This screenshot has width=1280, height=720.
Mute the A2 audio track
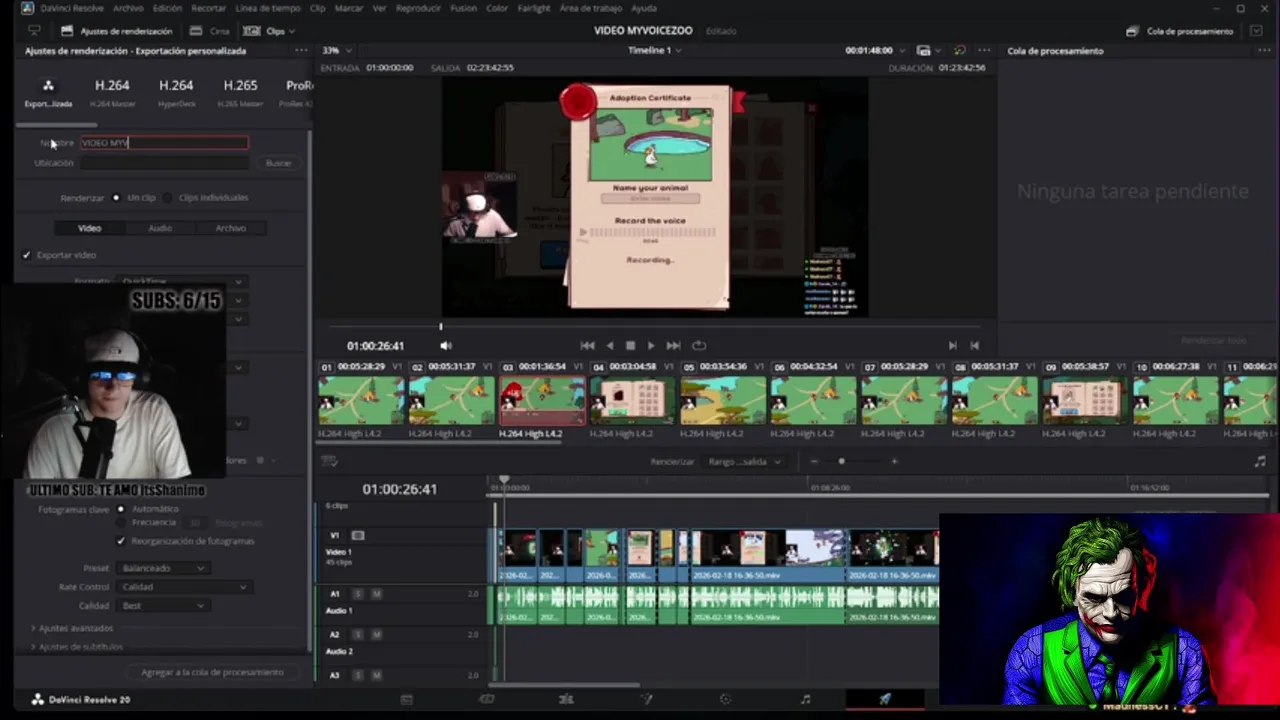[x=376, y=635]
